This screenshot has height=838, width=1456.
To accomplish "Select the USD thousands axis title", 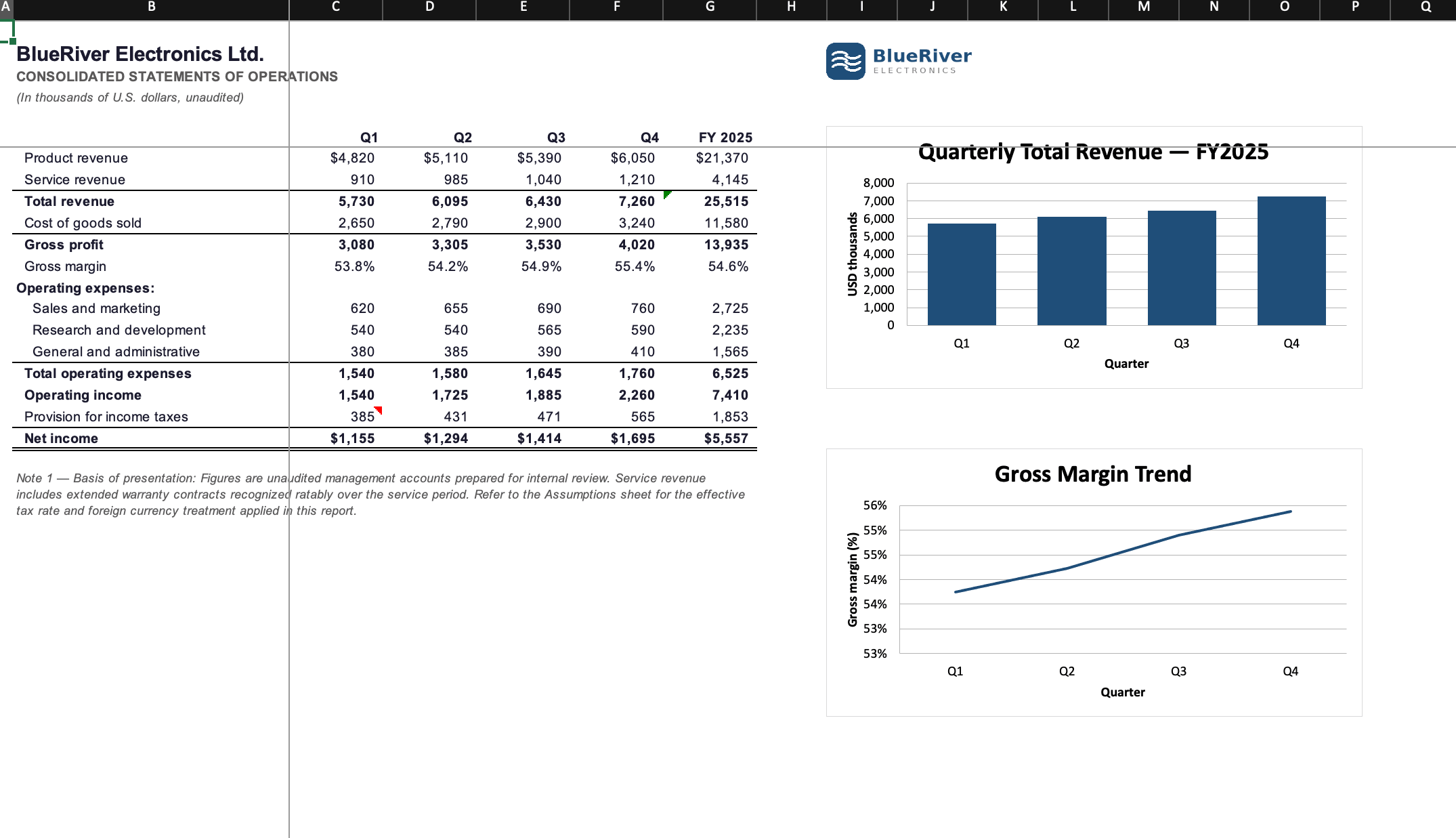I will pos(853,254).
